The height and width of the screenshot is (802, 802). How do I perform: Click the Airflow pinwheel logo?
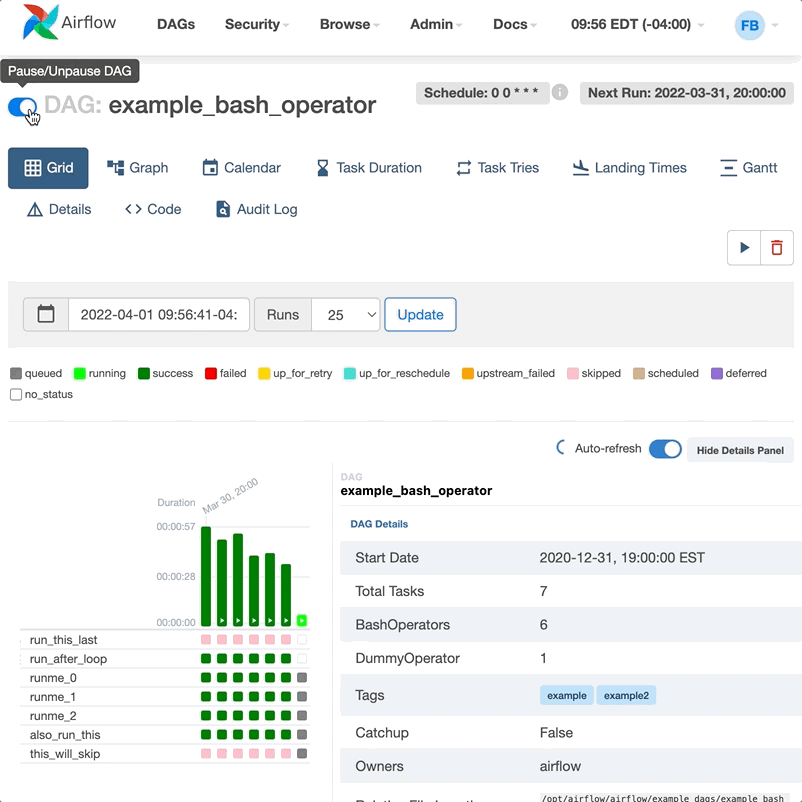click(40, 23)
